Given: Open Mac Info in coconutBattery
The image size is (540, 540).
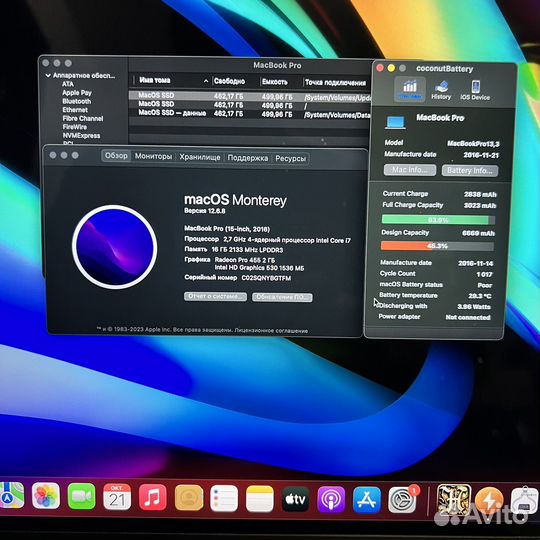Looking at the screenshot, I should pyautogui.click(x=410, y=170).
